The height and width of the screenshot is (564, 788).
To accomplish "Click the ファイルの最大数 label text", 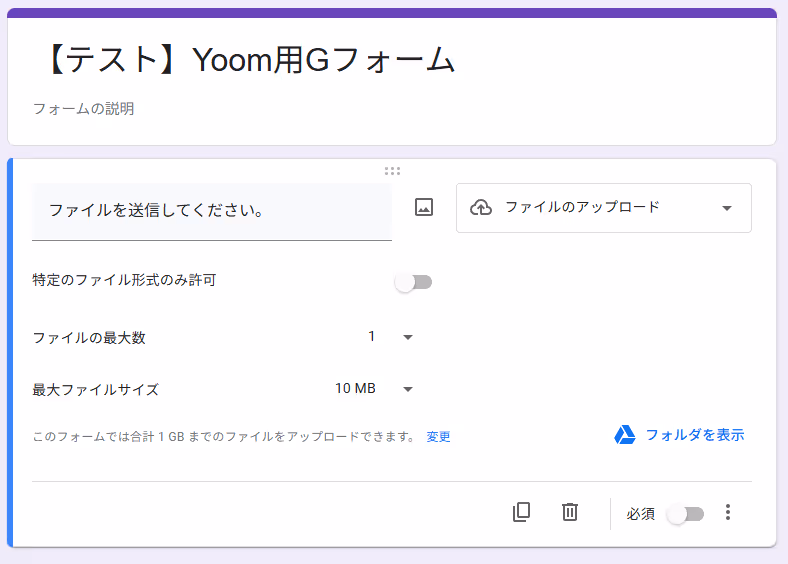I will click(x=89, y=338).
